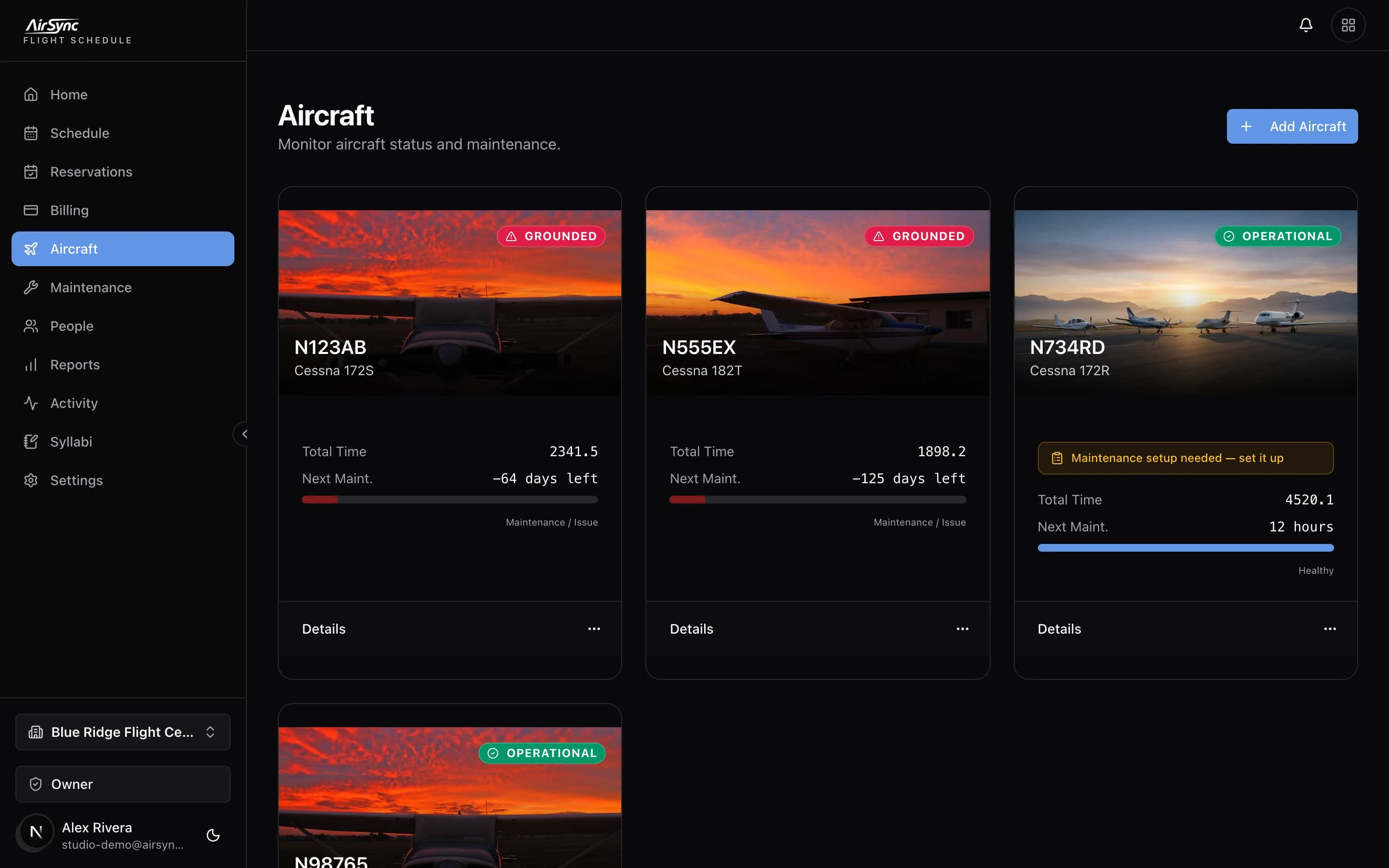Open Schedule in the sidebar
1389x868 pixels.
coord(123,133)
